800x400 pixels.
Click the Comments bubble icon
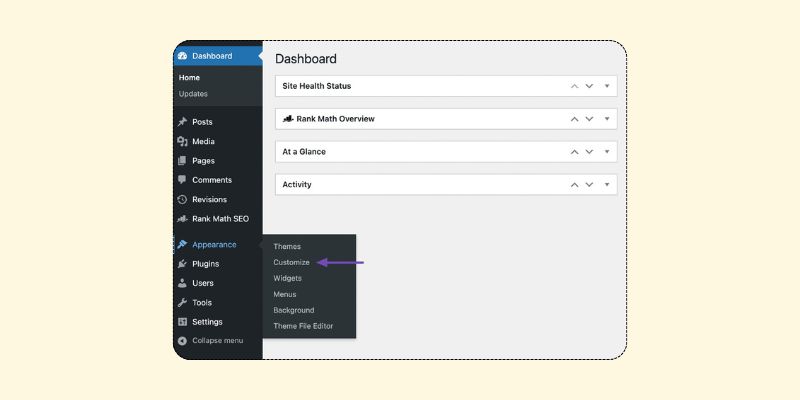click(182, 180)
